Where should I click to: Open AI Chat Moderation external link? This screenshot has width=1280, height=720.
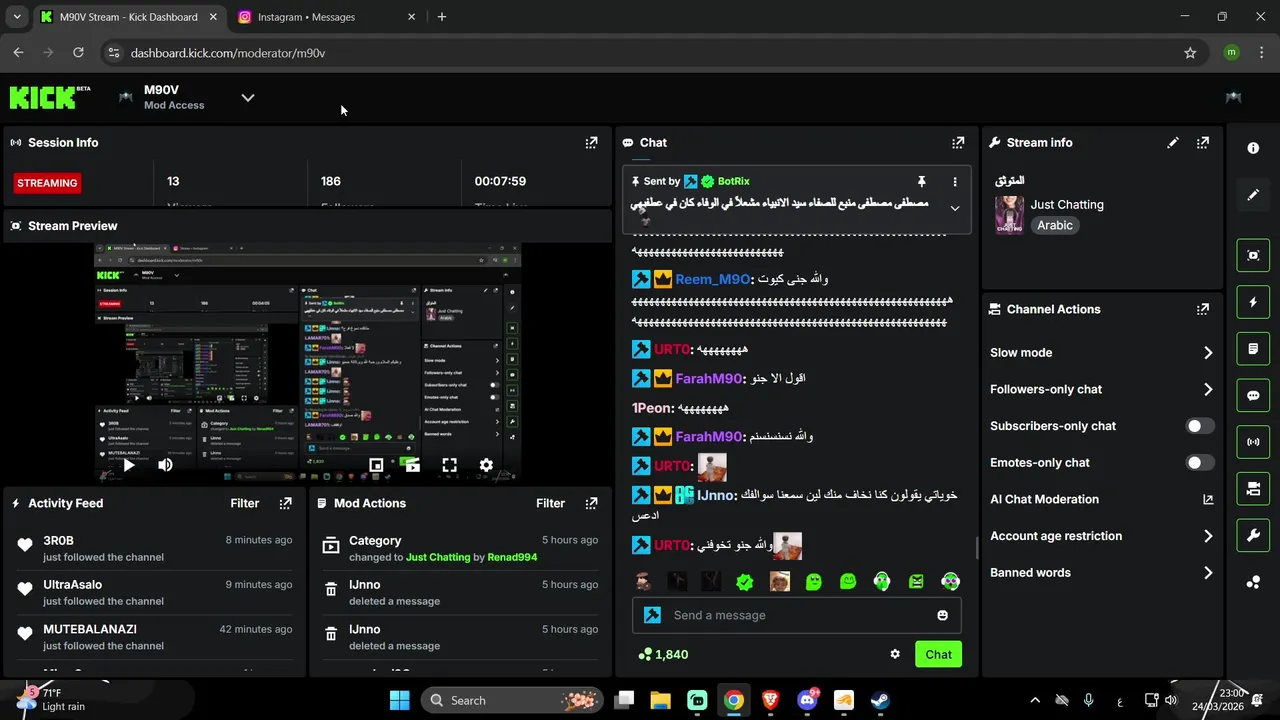point(1208,499)
